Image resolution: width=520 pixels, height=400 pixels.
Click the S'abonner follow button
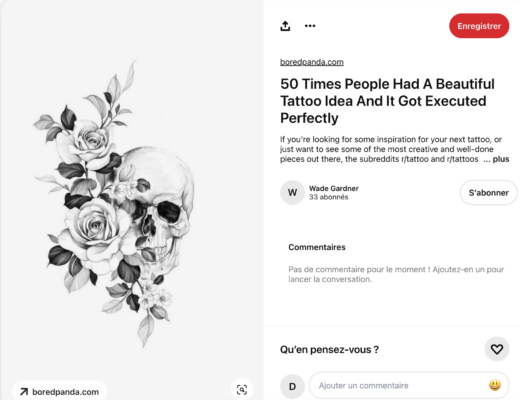pos(488,193)
